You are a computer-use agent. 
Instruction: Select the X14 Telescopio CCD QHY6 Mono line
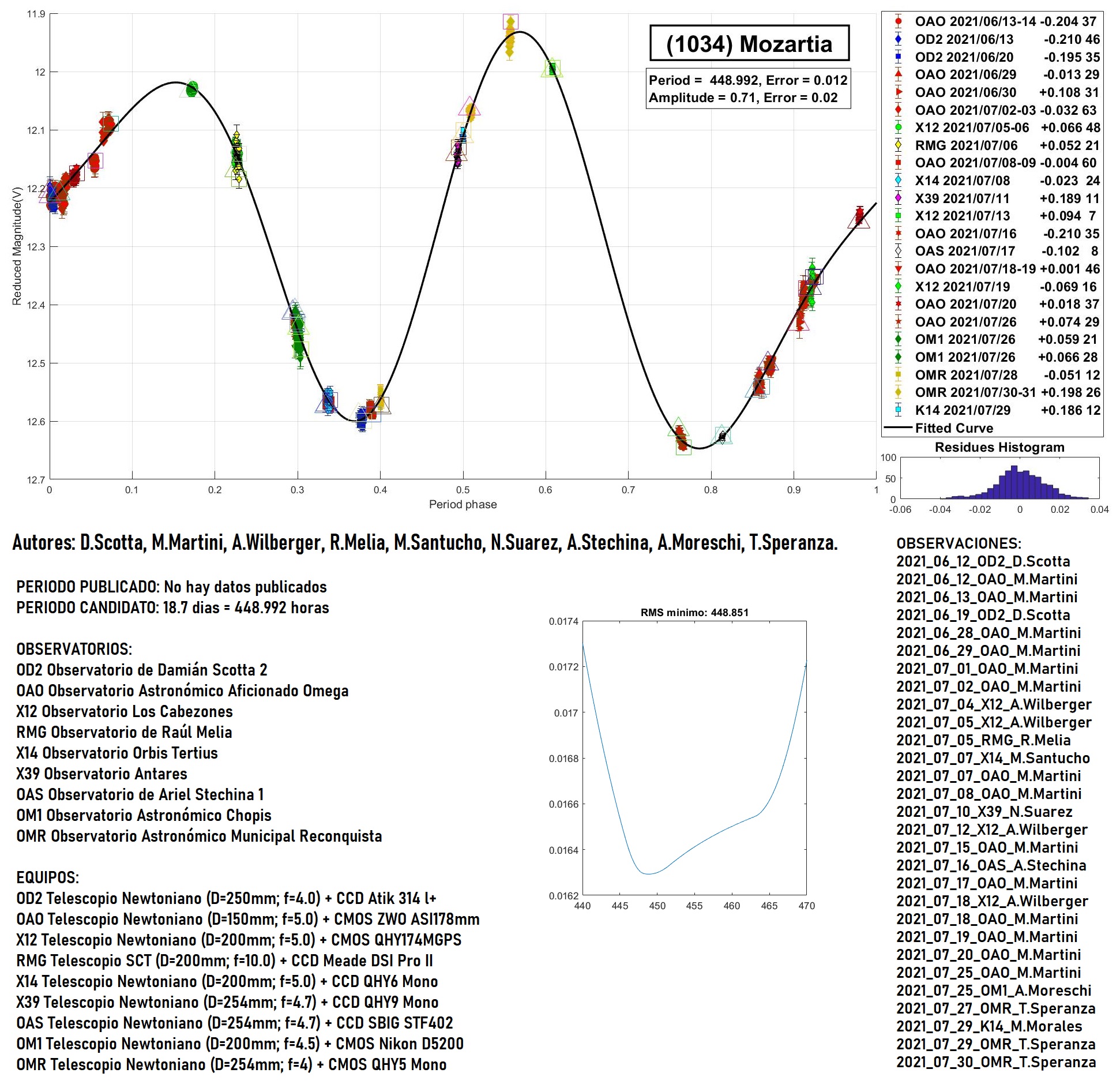pyautogui.click(x=227, y=981)
